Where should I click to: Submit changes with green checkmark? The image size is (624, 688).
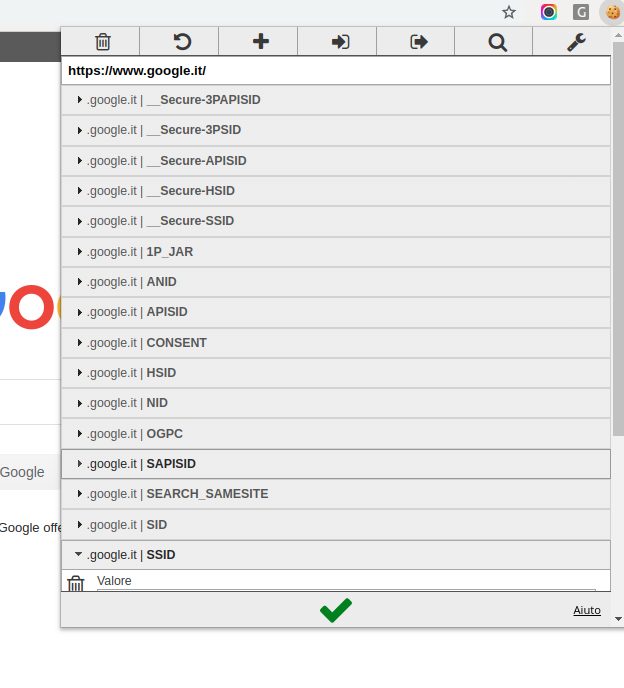336,610
